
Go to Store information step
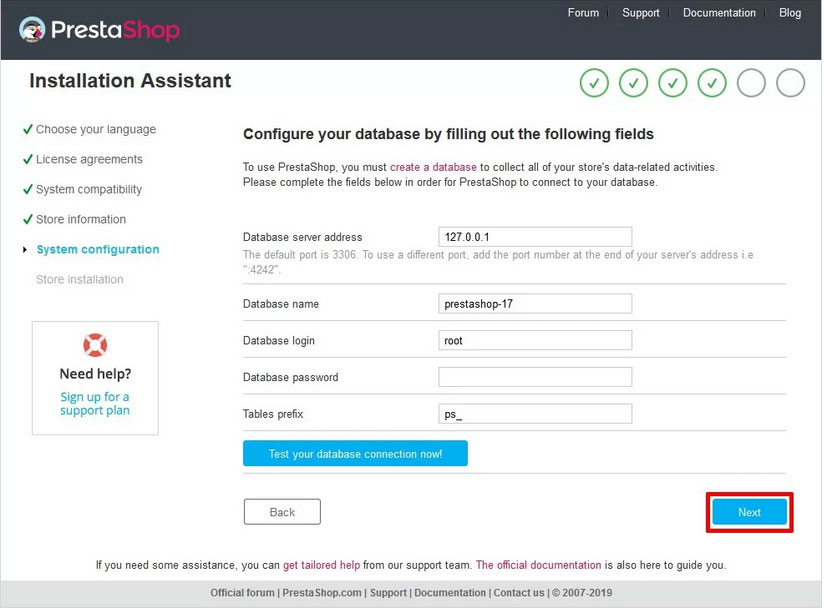click(x=81, y=219)
